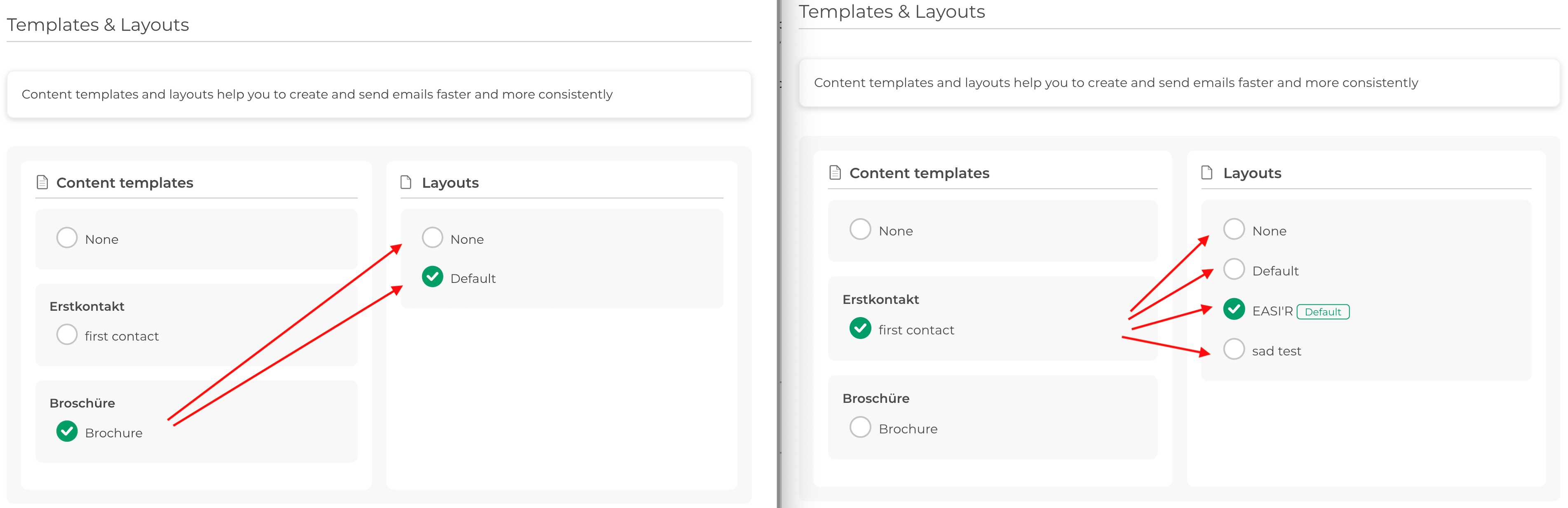Image resolution: width=1568 pixels, height=508 pixels.
Task: Click document icon beside right Content templates heading
Action: point(835,172)
